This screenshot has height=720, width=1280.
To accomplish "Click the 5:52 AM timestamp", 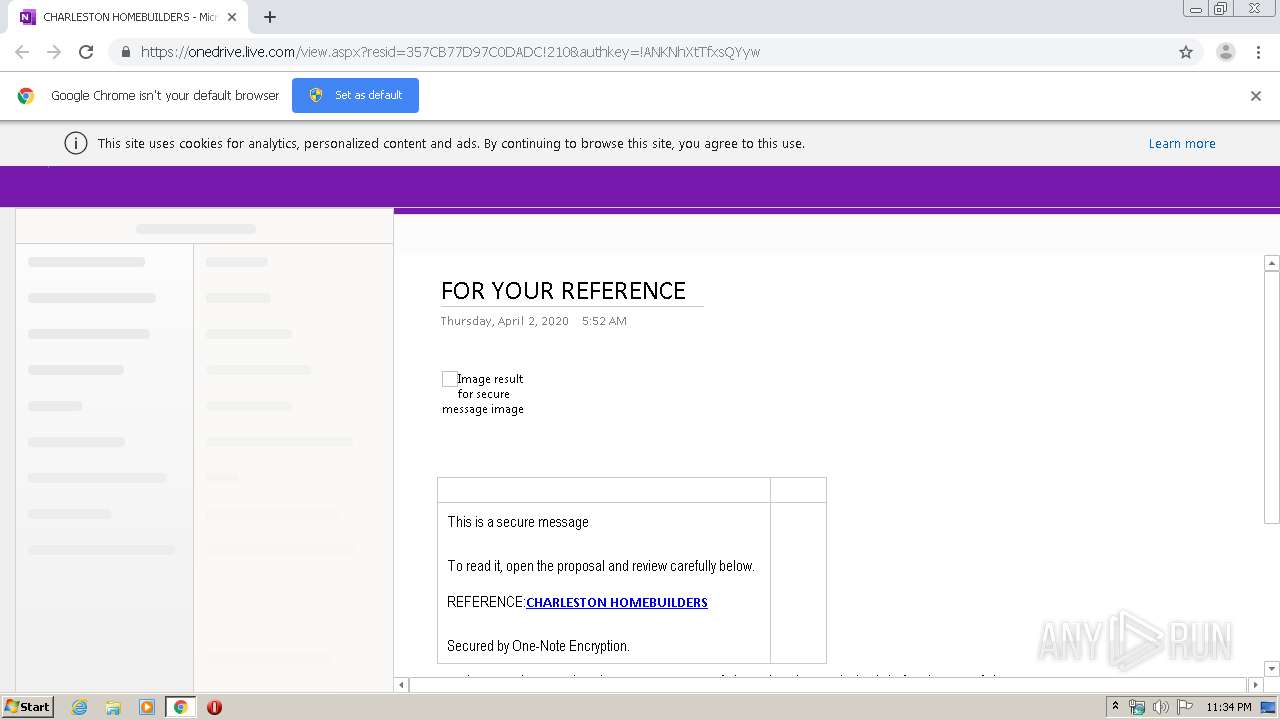I will (x=604, y=321).
